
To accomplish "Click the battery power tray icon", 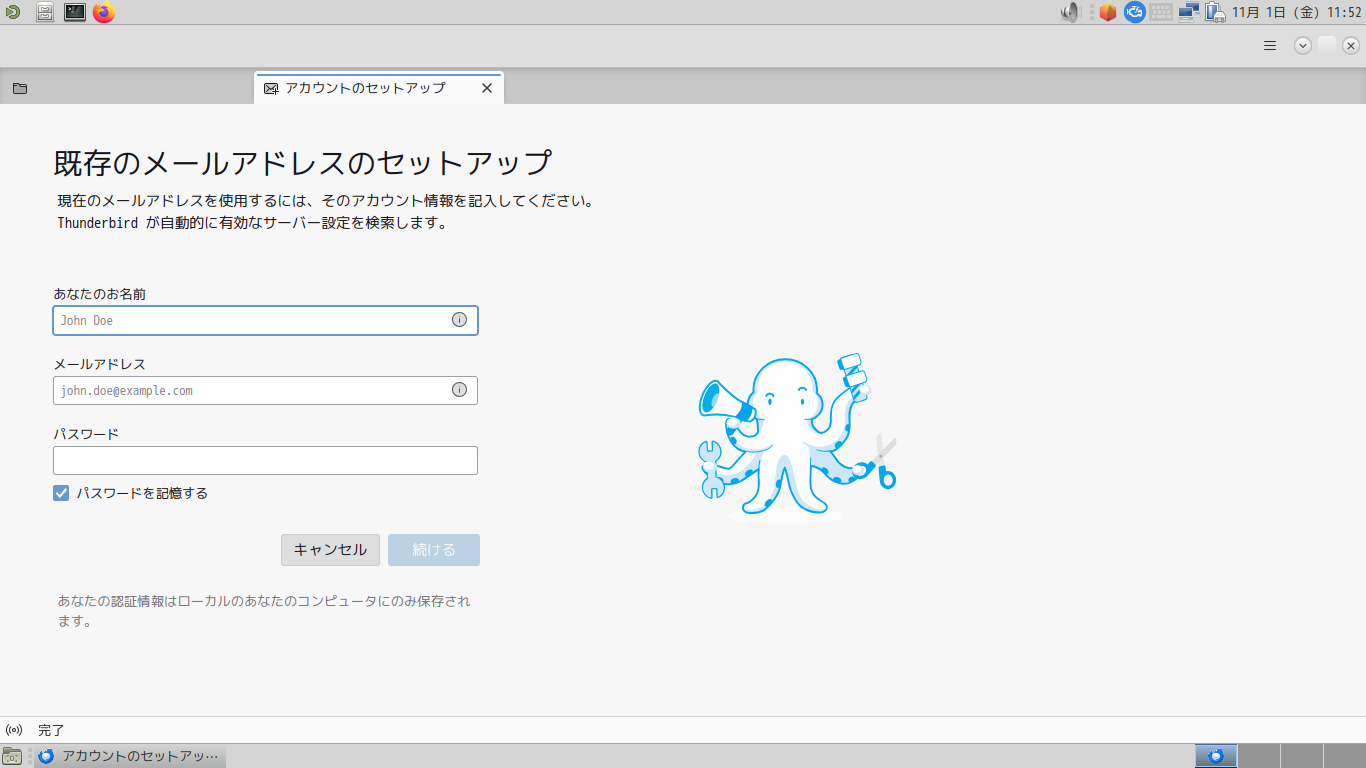I will coord(1215,12).
